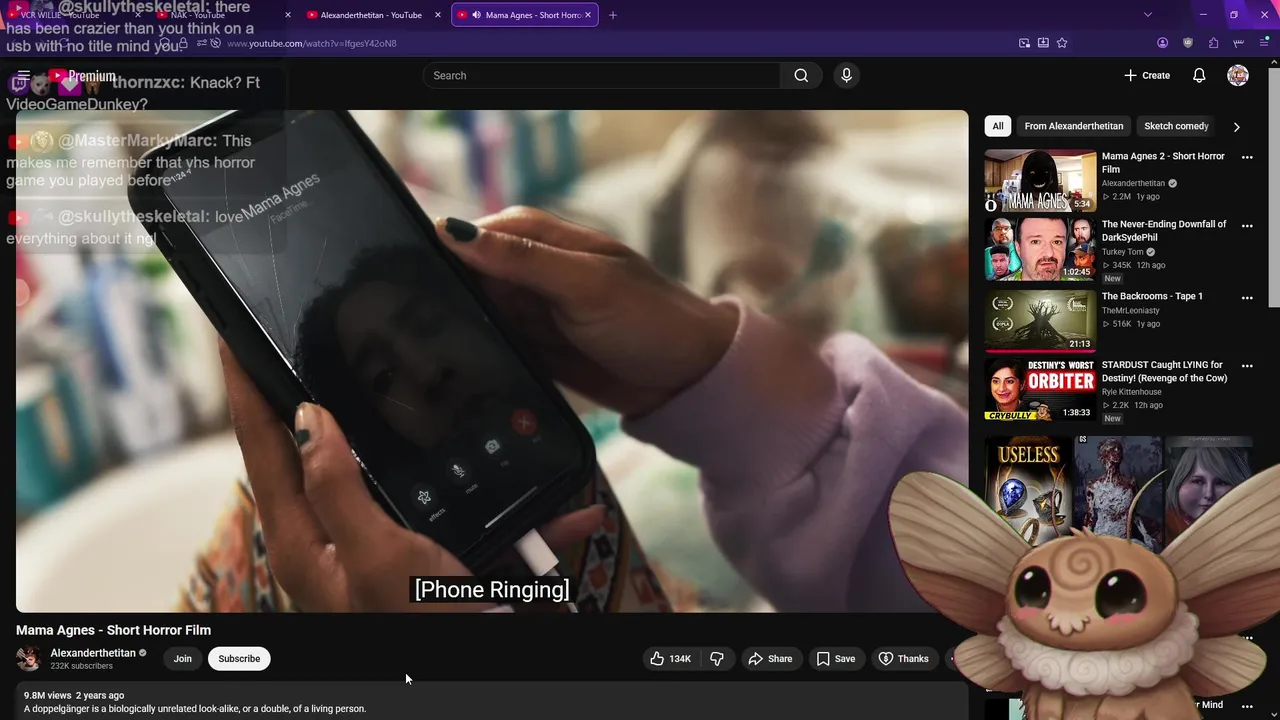Save the video to a playlist

point(835,658)
